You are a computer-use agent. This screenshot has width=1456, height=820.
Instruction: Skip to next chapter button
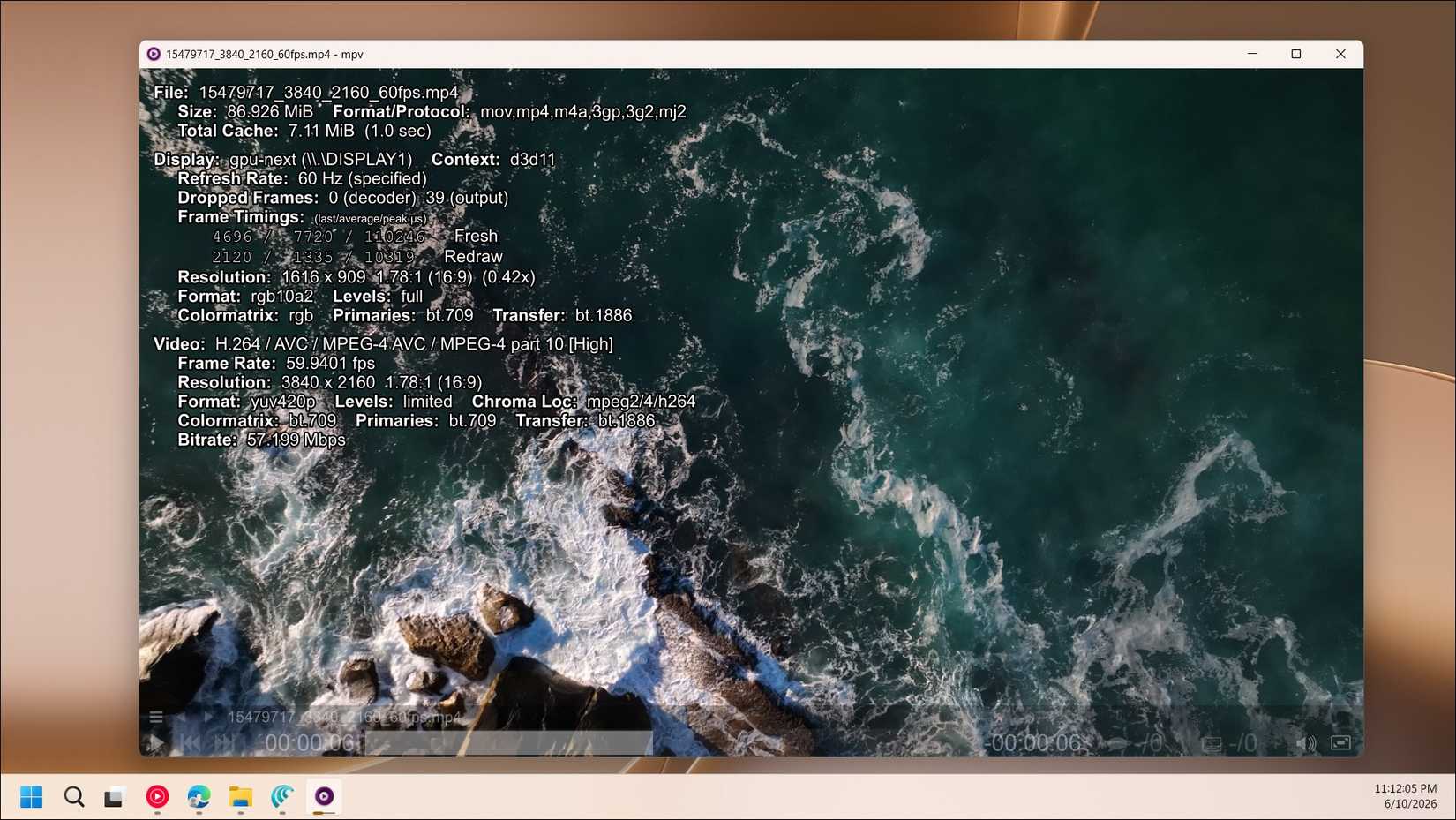tap(225, 743)
